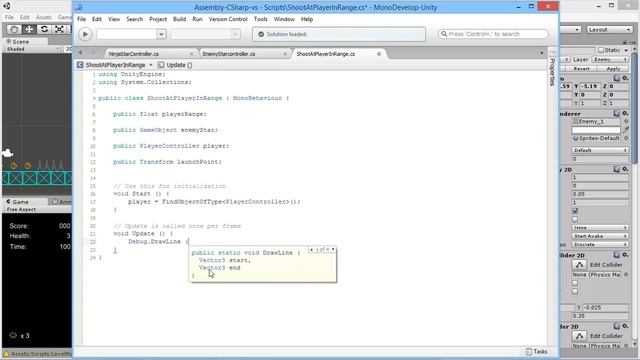The image size is (640, 360).
Task: Click the Transform Y position field -5.19
Action: coord(590,86)
